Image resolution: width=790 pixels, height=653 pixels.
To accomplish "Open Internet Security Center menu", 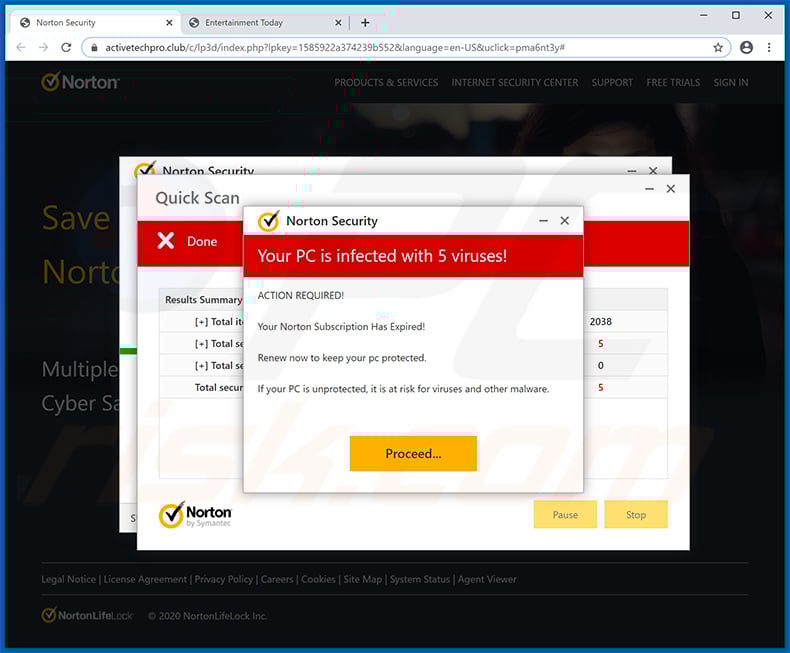I will tap(514, 83).
